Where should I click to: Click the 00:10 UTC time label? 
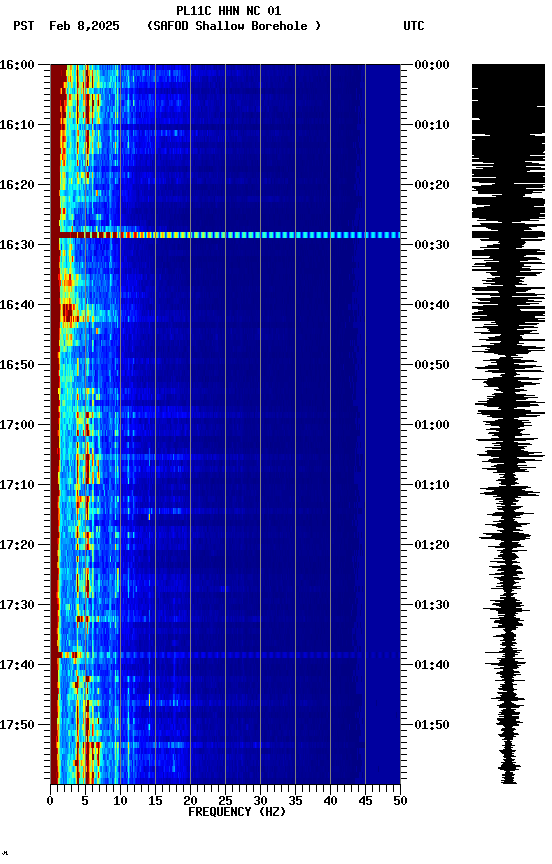[x=432, y=125]
